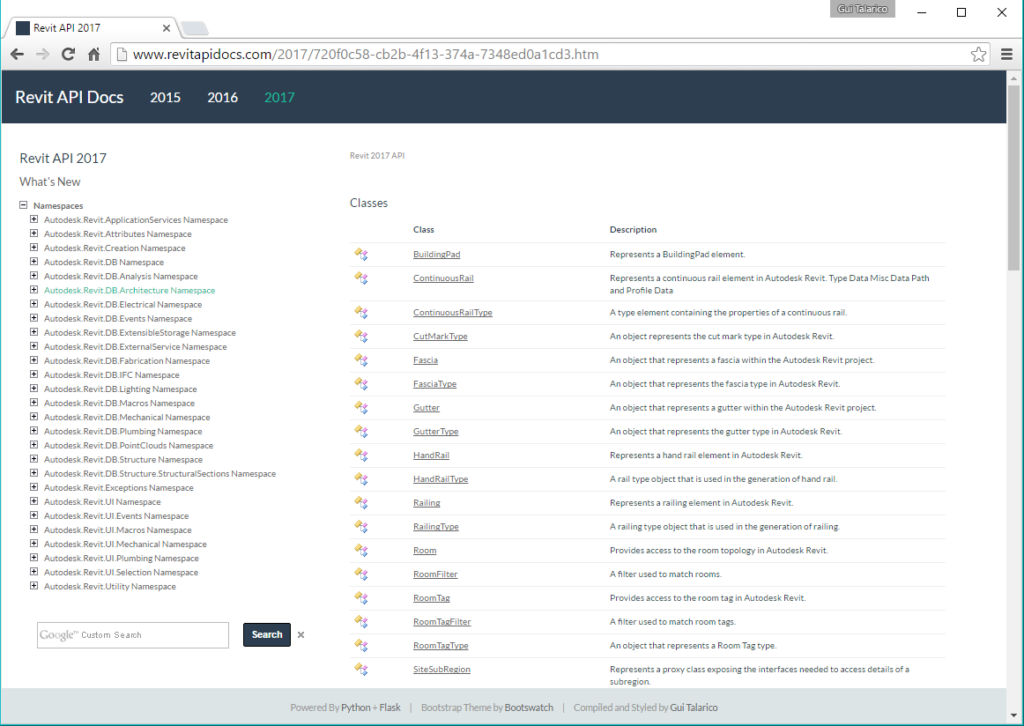Viewport: 1024px width, 726px height.
Task: Expand Autodesk.Revit.DB.Analysis Namespace node
Action: click(34, 276)
